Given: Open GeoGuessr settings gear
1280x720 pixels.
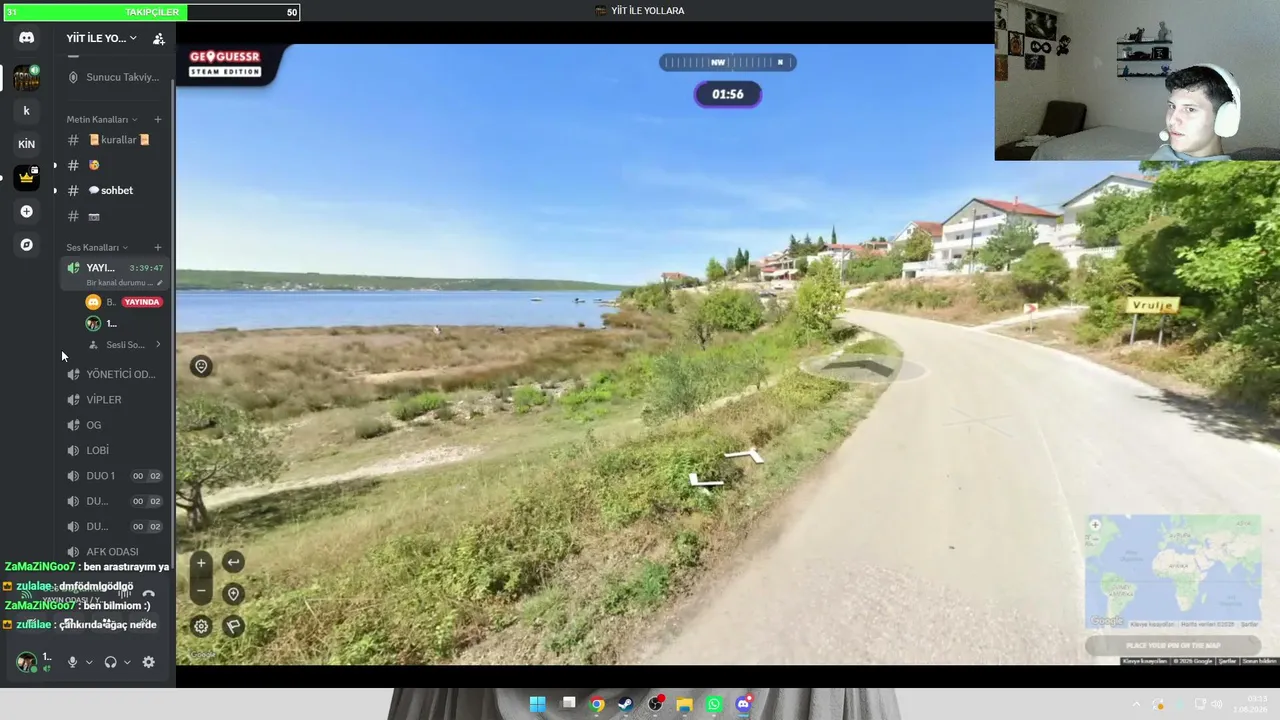Looking at the screenshot, I should (x=201, y=626).
